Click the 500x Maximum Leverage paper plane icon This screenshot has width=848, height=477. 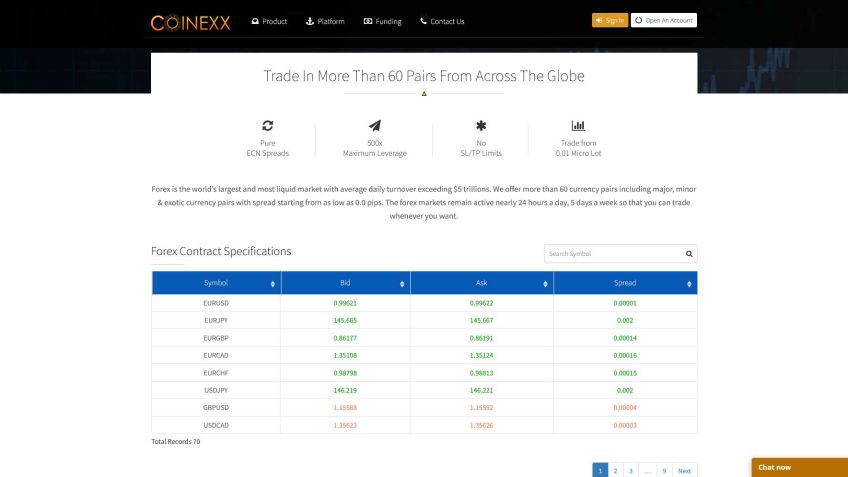374,126
